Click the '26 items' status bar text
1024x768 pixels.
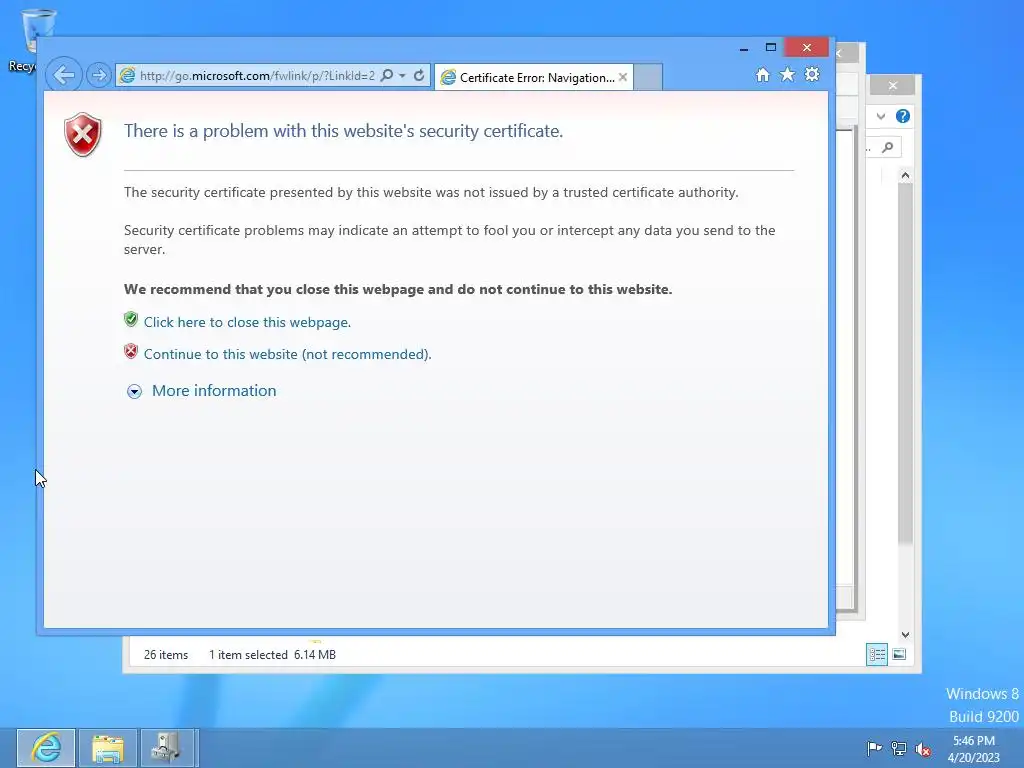pos(166,654)
